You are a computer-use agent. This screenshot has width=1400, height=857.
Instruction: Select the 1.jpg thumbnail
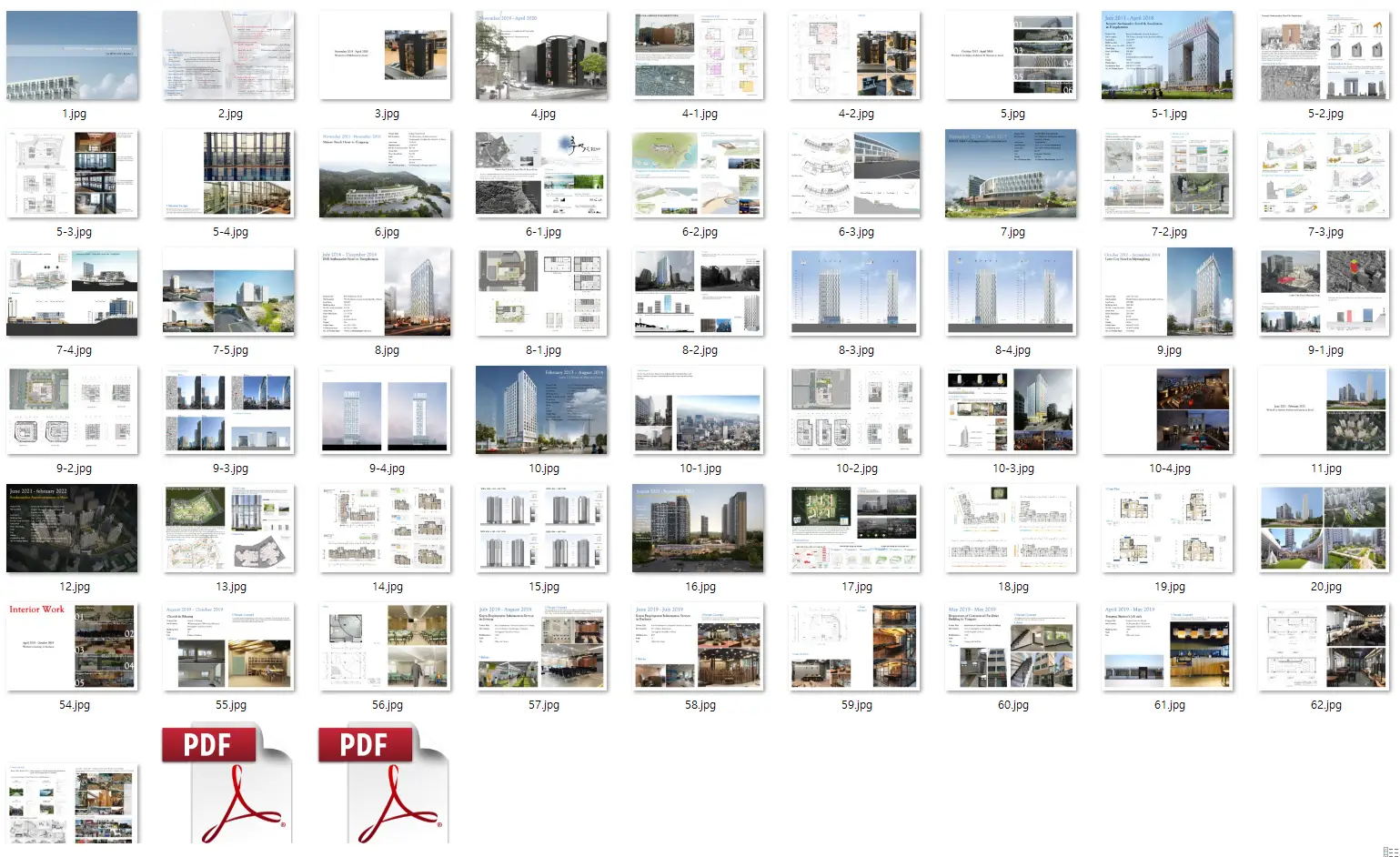[73, 55]
